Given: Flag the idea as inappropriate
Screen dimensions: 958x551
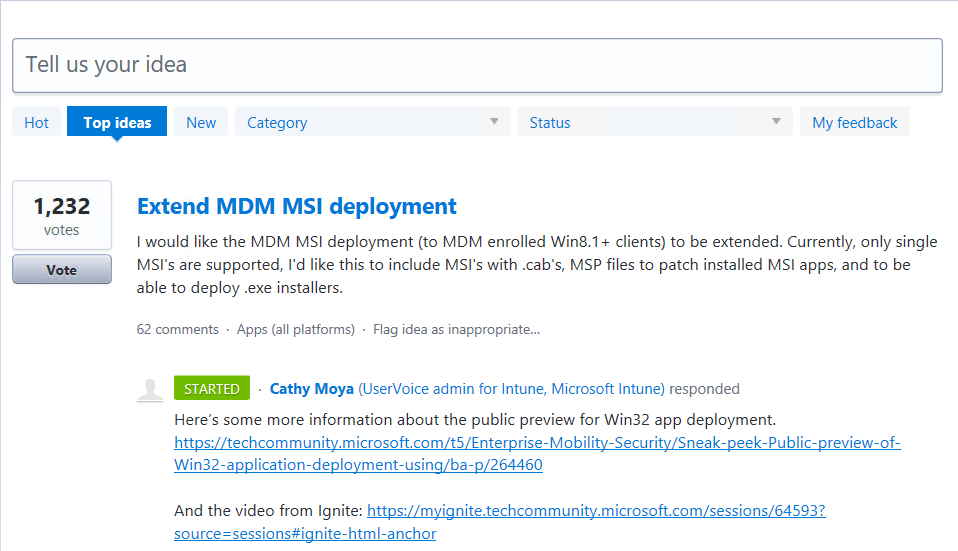Looking at the screenshot, I should (x=456, y=329).
